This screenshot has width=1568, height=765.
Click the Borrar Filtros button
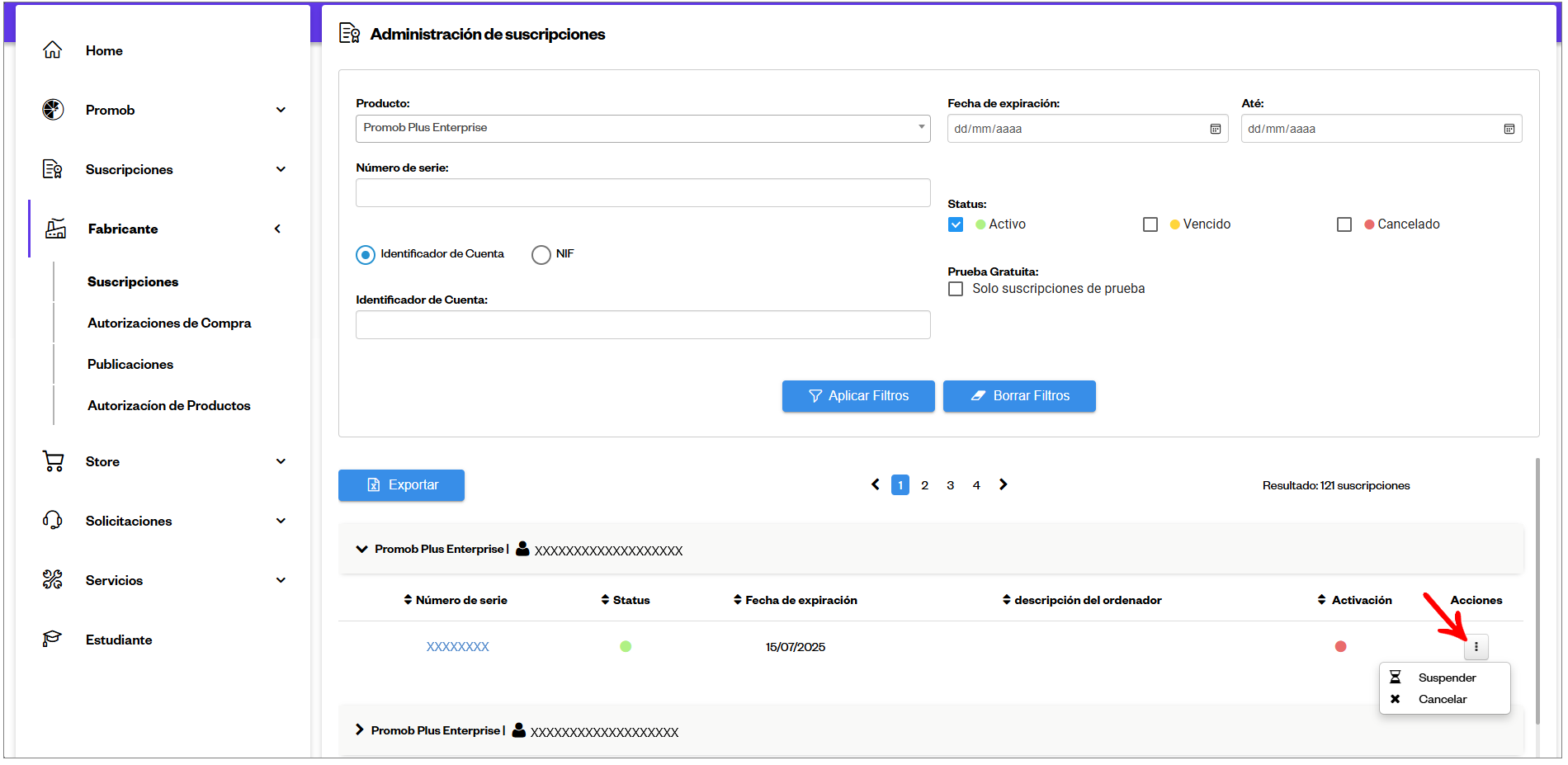pos(1019,396)
